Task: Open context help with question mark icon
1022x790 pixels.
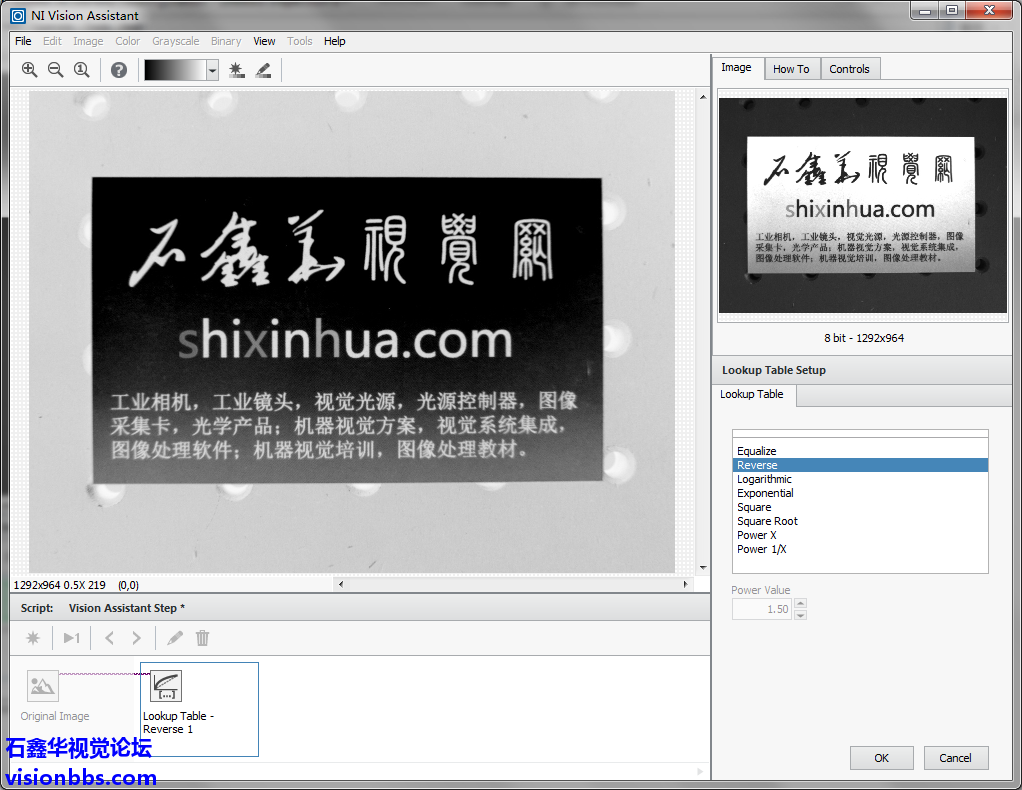Action: (119, 70)
